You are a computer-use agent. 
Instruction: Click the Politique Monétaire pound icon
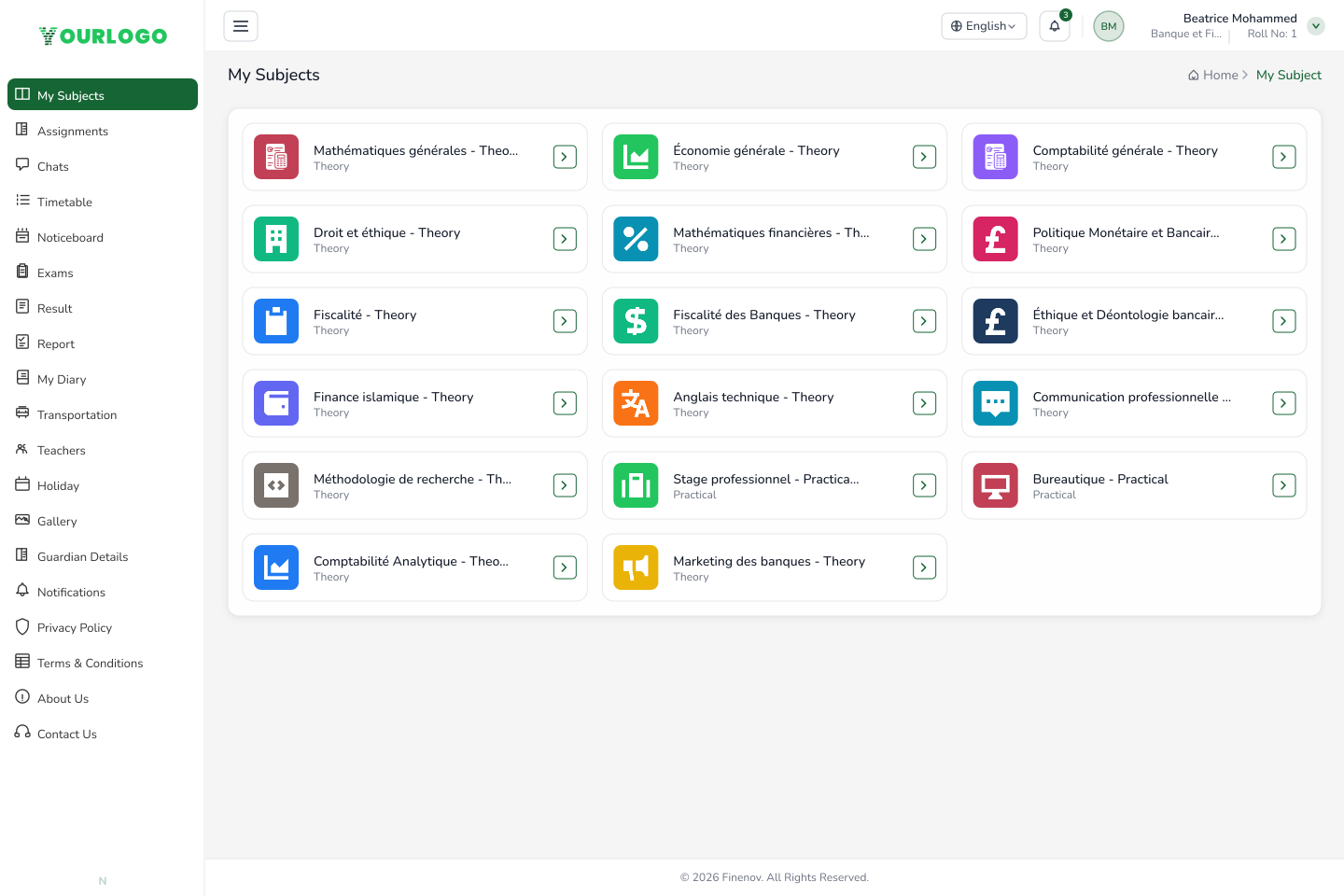[996, 239]
